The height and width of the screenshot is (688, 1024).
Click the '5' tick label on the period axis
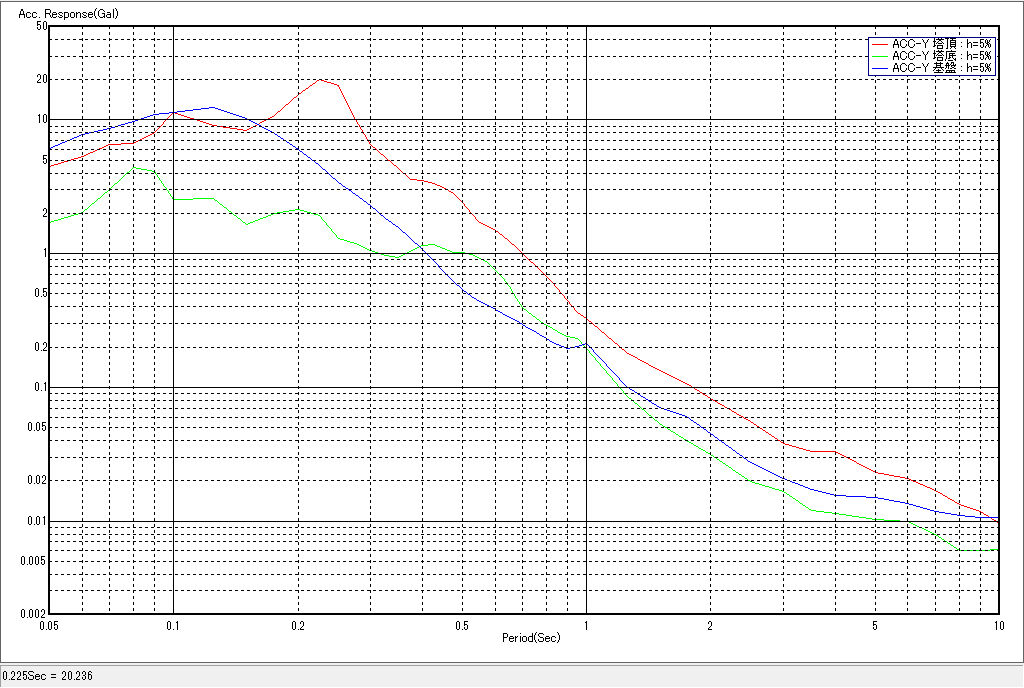coord(875,624)
